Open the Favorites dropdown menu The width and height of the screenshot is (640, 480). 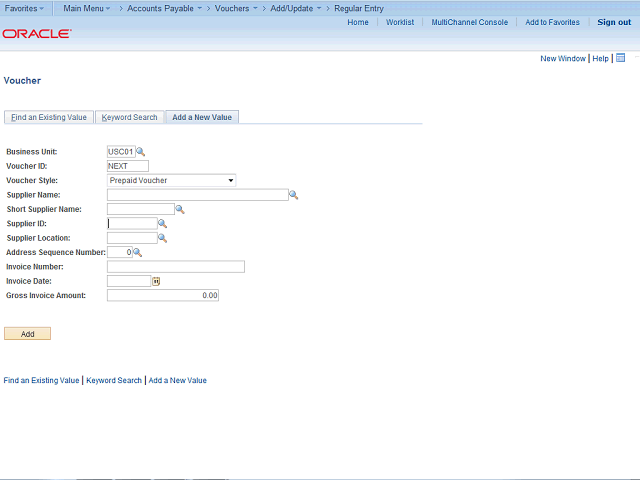24,8
